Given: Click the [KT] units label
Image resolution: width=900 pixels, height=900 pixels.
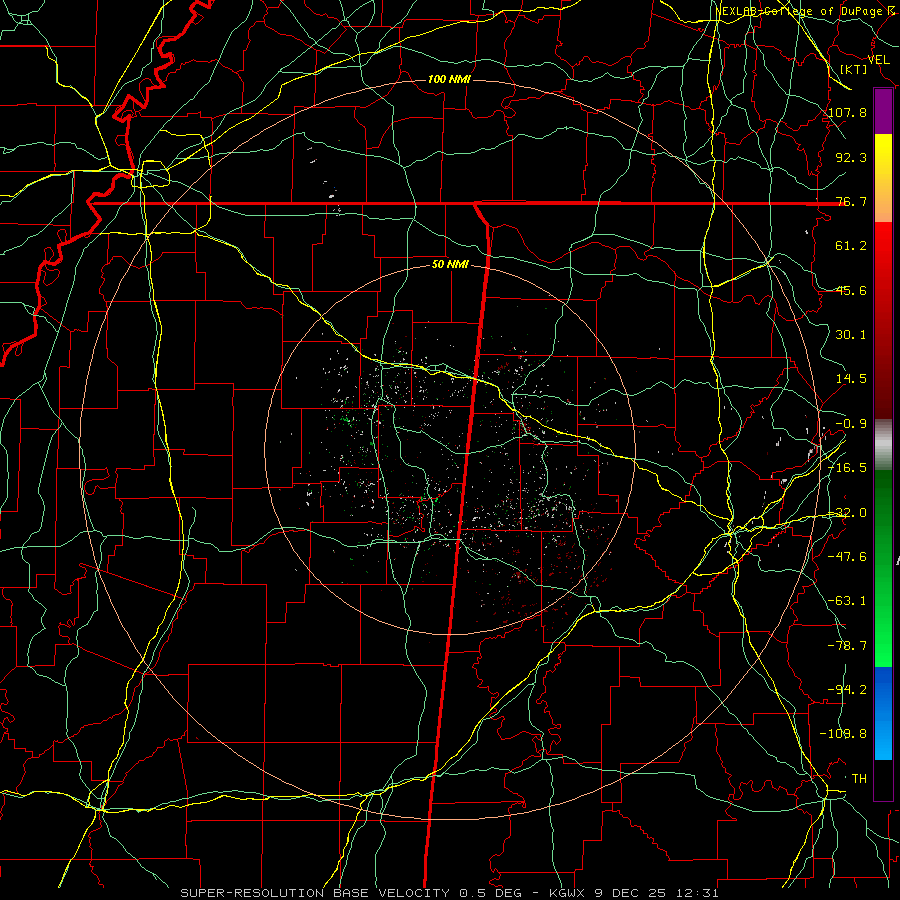Looking at the screenshot, I should 854,69.
